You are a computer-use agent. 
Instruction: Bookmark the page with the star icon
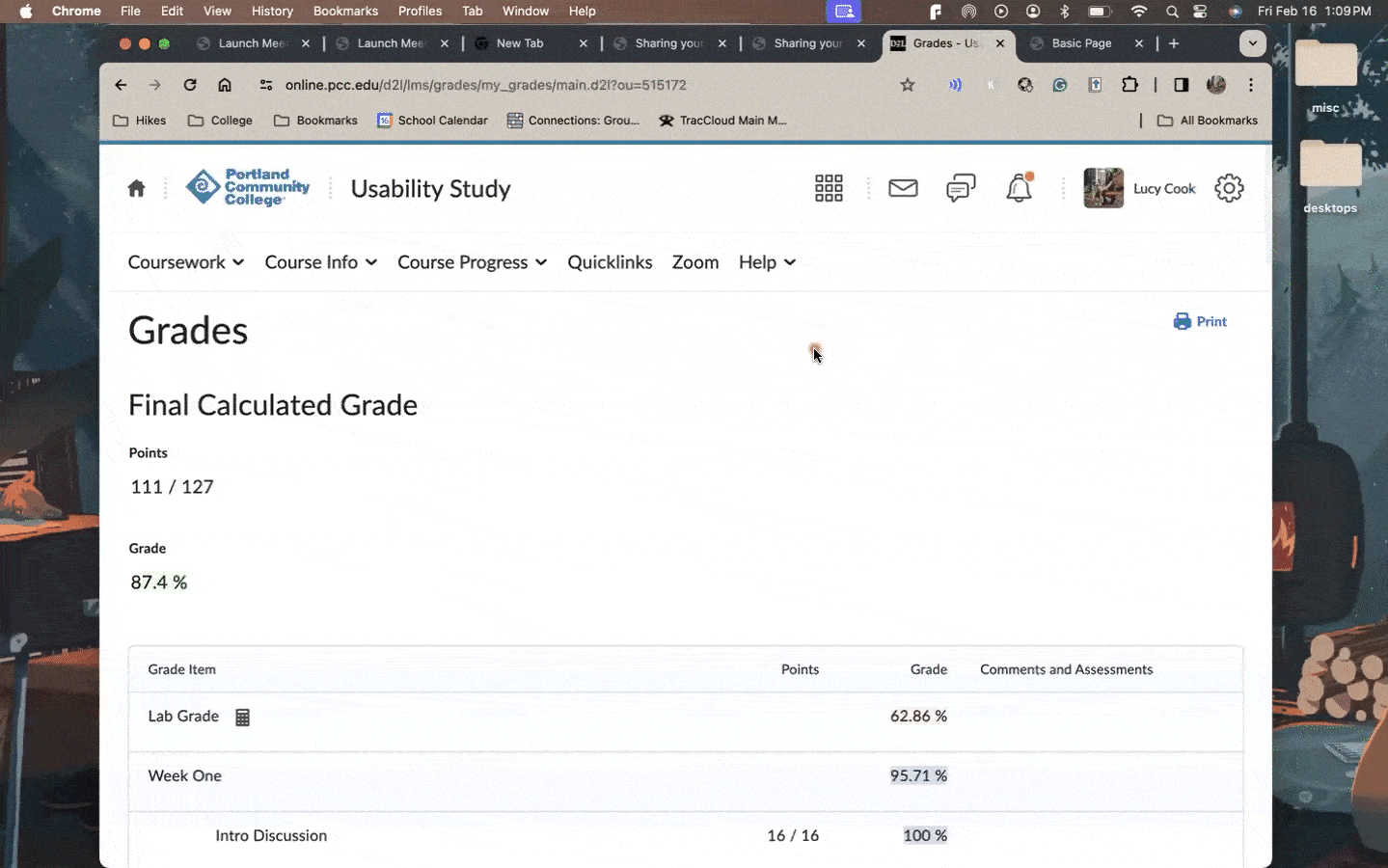tap(907, 85)
